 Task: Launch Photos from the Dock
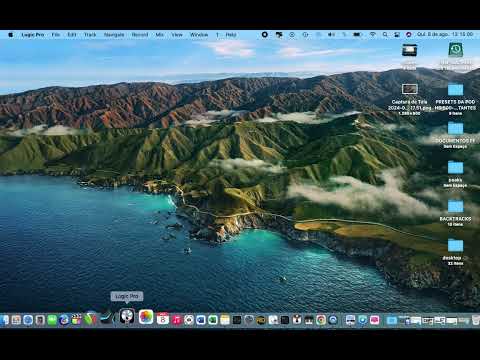point(146,317)
